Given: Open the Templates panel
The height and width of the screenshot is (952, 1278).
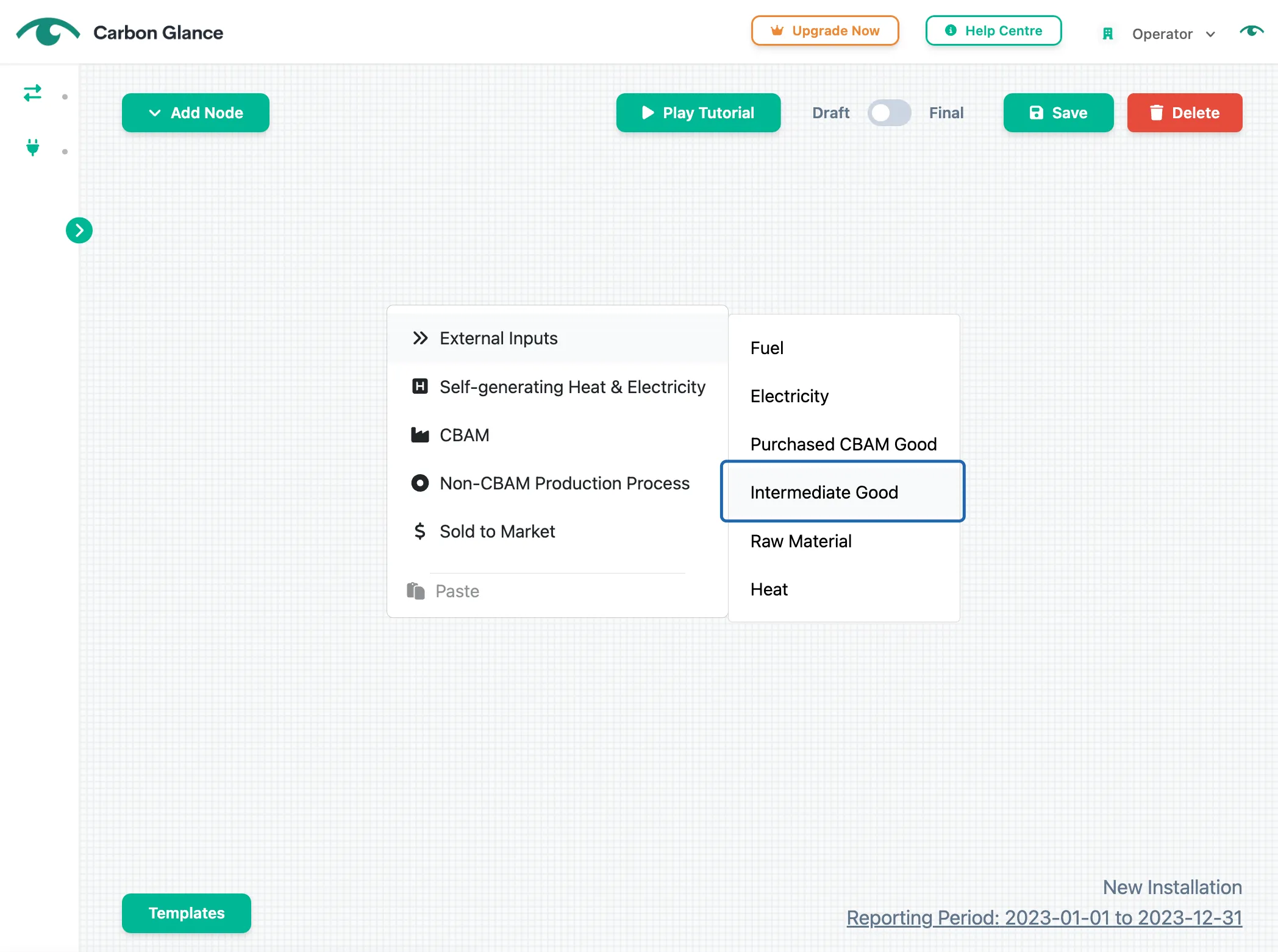Looking at the screenshot, I should (x=187, y=913).
